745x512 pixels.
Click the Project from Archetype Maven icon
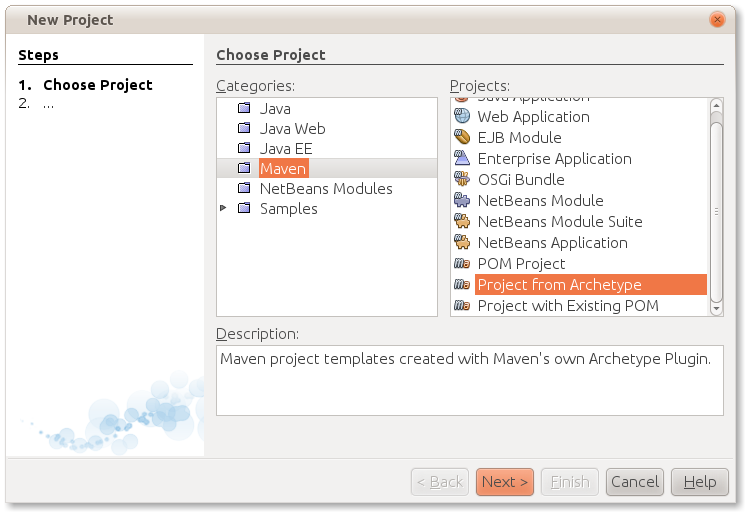pos(462,284)
